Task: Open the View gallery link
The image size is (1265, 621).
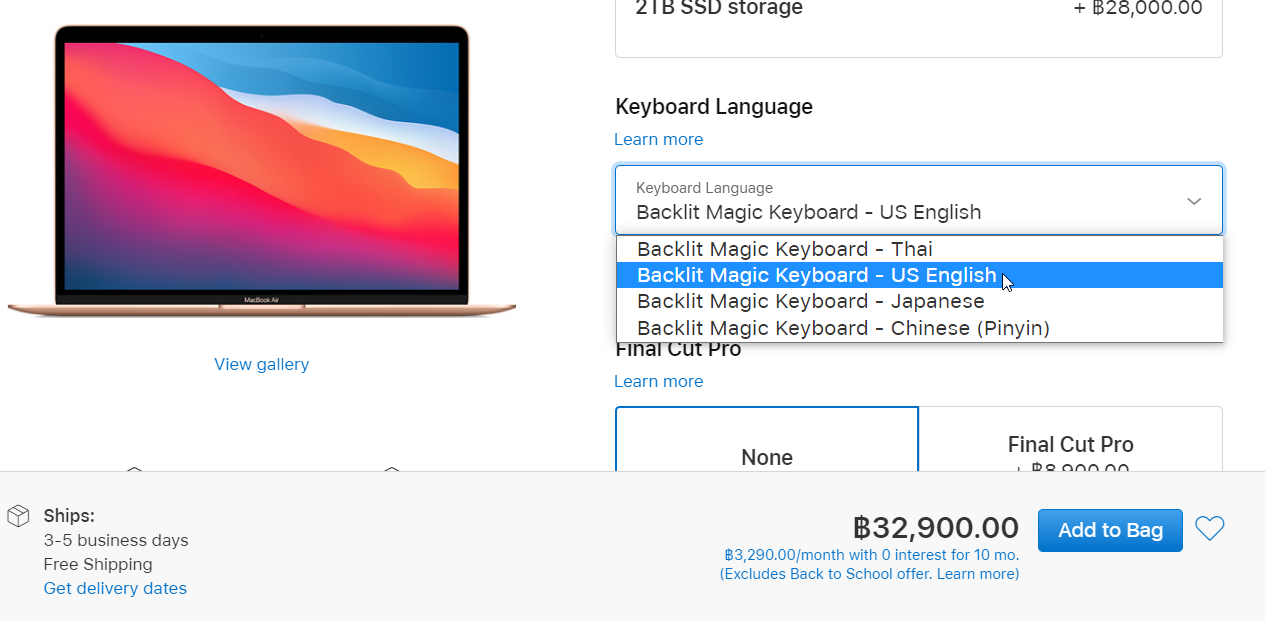Action: pos(261,364)
